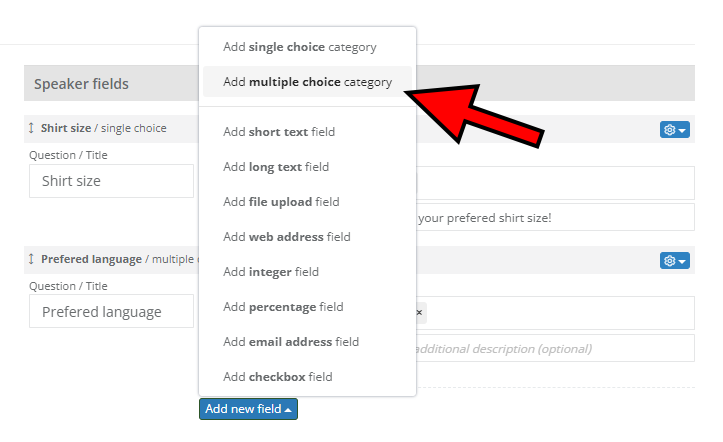Open the Prefered language gear settings dropdown
This screenshot has width=723, height=442.
point(674,261)
